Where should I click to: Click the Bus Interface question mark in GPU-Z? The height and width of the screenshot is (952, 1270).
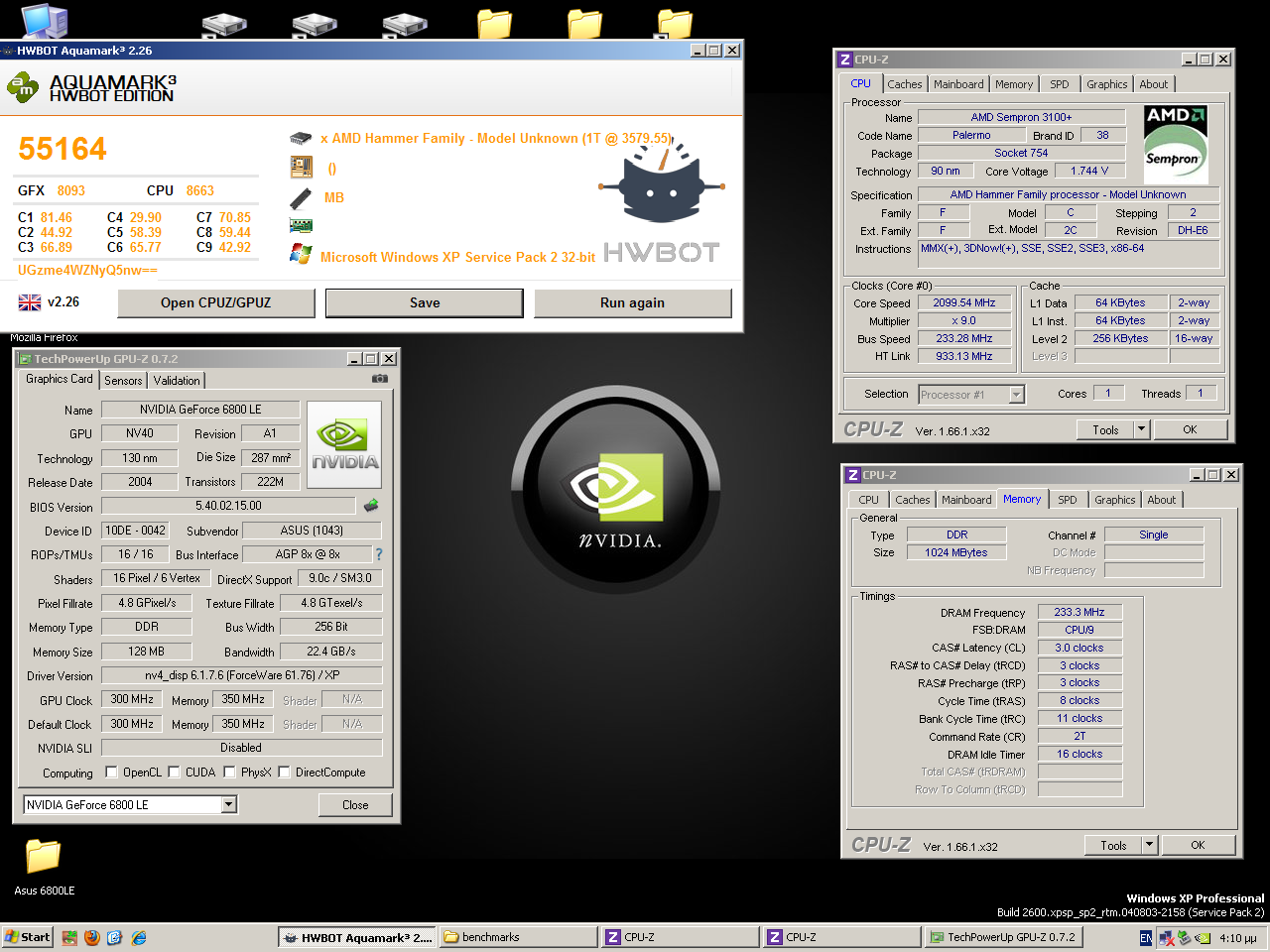pyautogui.click(x=378, y=554)
